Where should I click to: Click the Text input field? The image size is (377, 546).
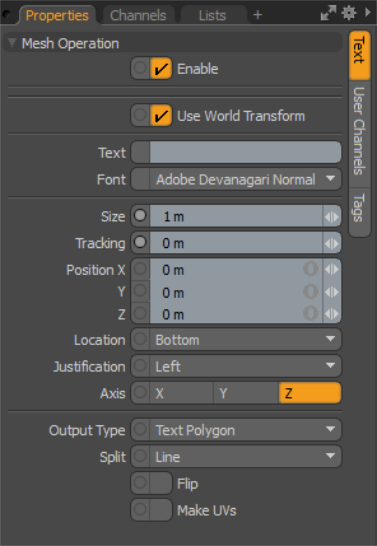[245, 152]
